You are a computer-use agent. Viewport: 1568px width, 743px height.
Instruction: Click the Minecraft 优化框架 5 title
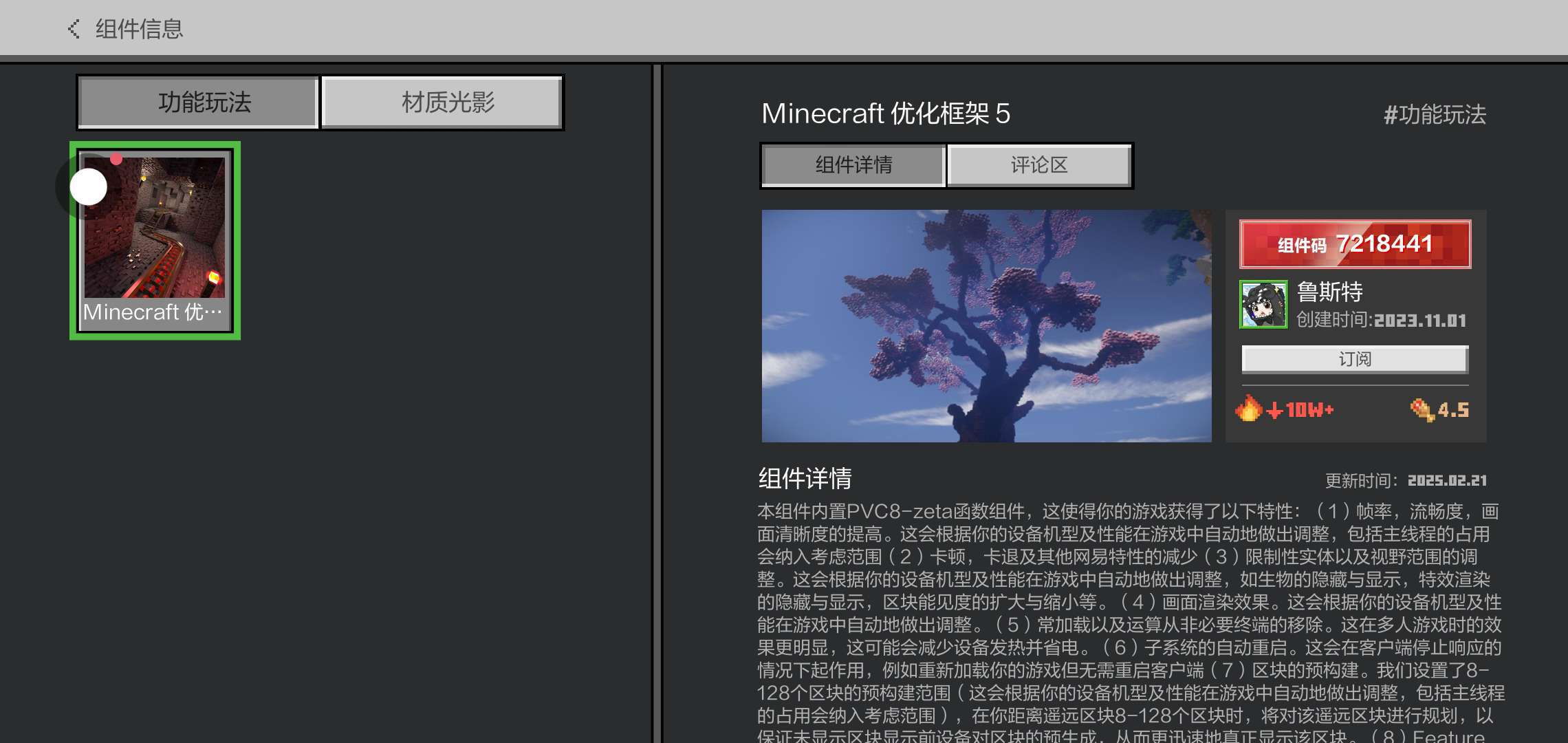click(x=886, y=114)
